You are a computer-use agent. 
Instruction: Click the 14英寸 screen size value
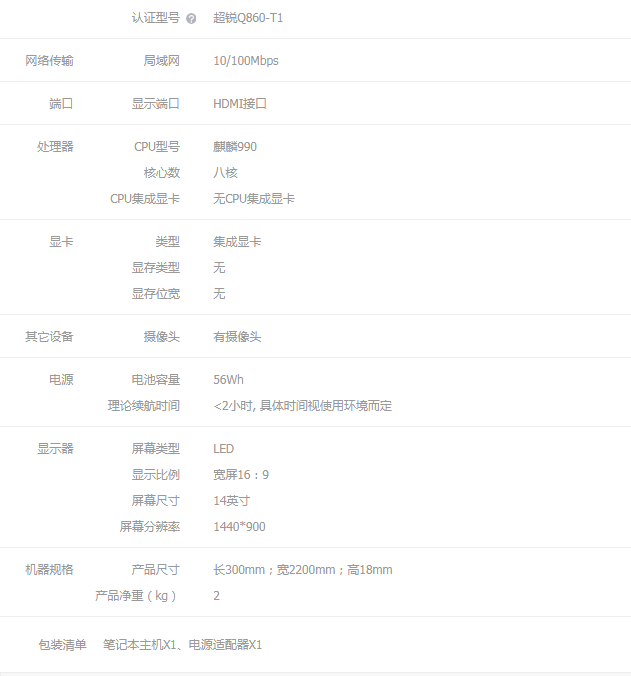click(x=231, y=501)
